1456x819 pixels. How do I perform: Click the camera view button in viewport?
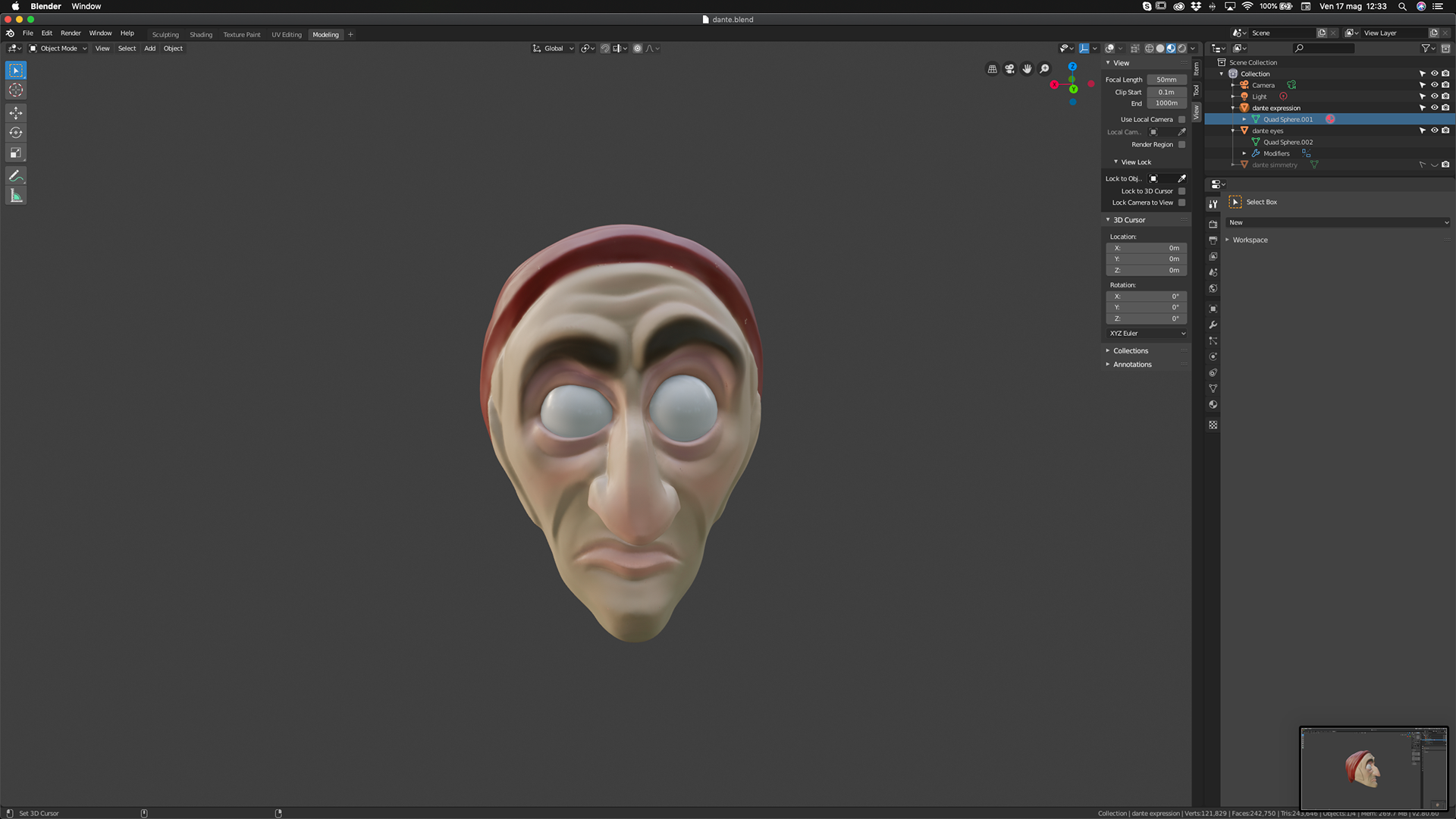pyautogui.click(x=1009, y=69)
